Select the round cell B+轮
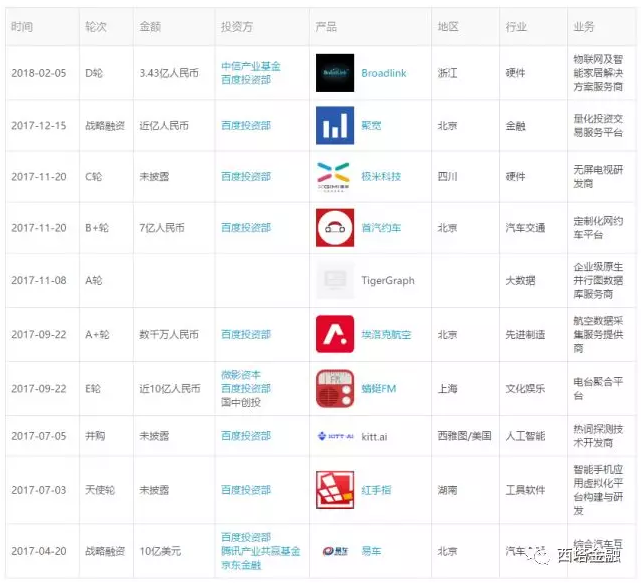Image resolution: width=641 pixels, height=584 pixels. [97, 228]
